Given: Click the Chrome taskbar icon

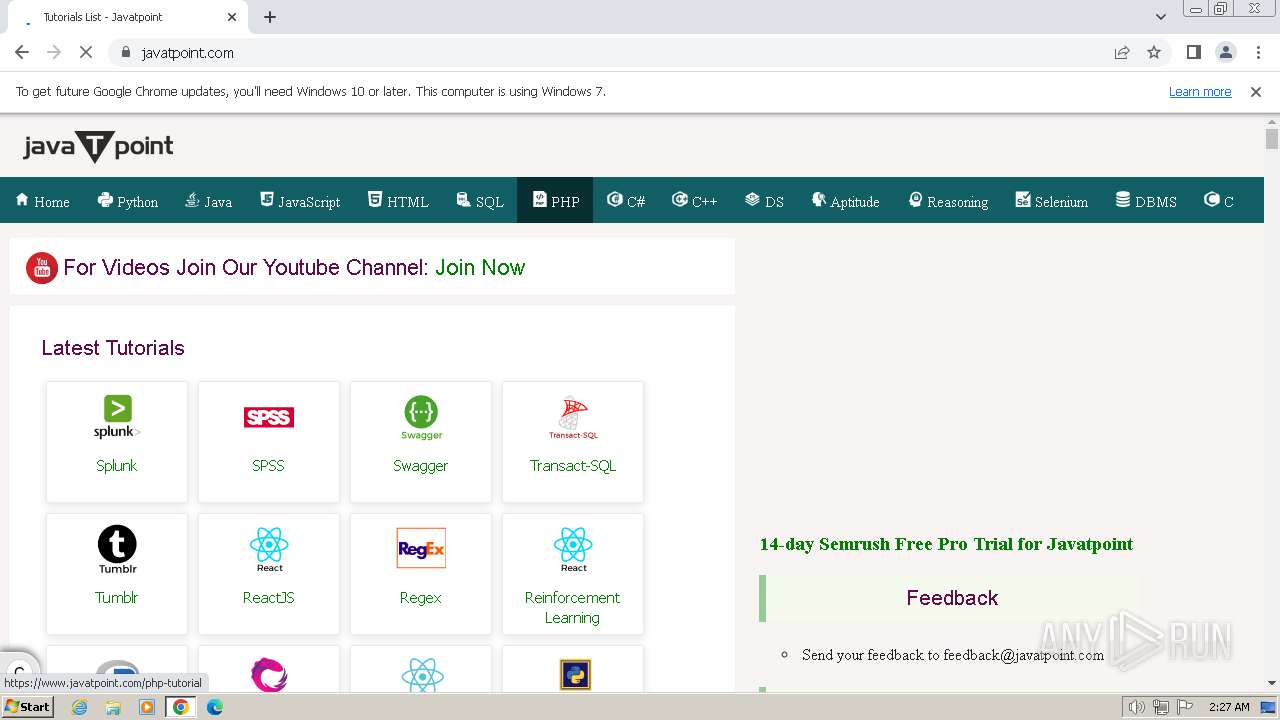Looking at the screenshot, I should click(181, 707).
